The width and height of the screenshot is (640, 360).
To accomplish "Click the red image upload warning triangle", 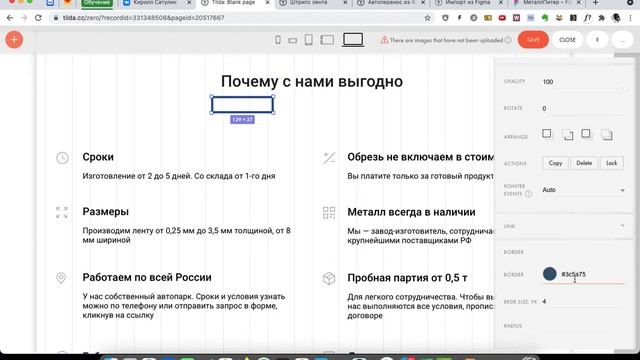I will (384, 40).
